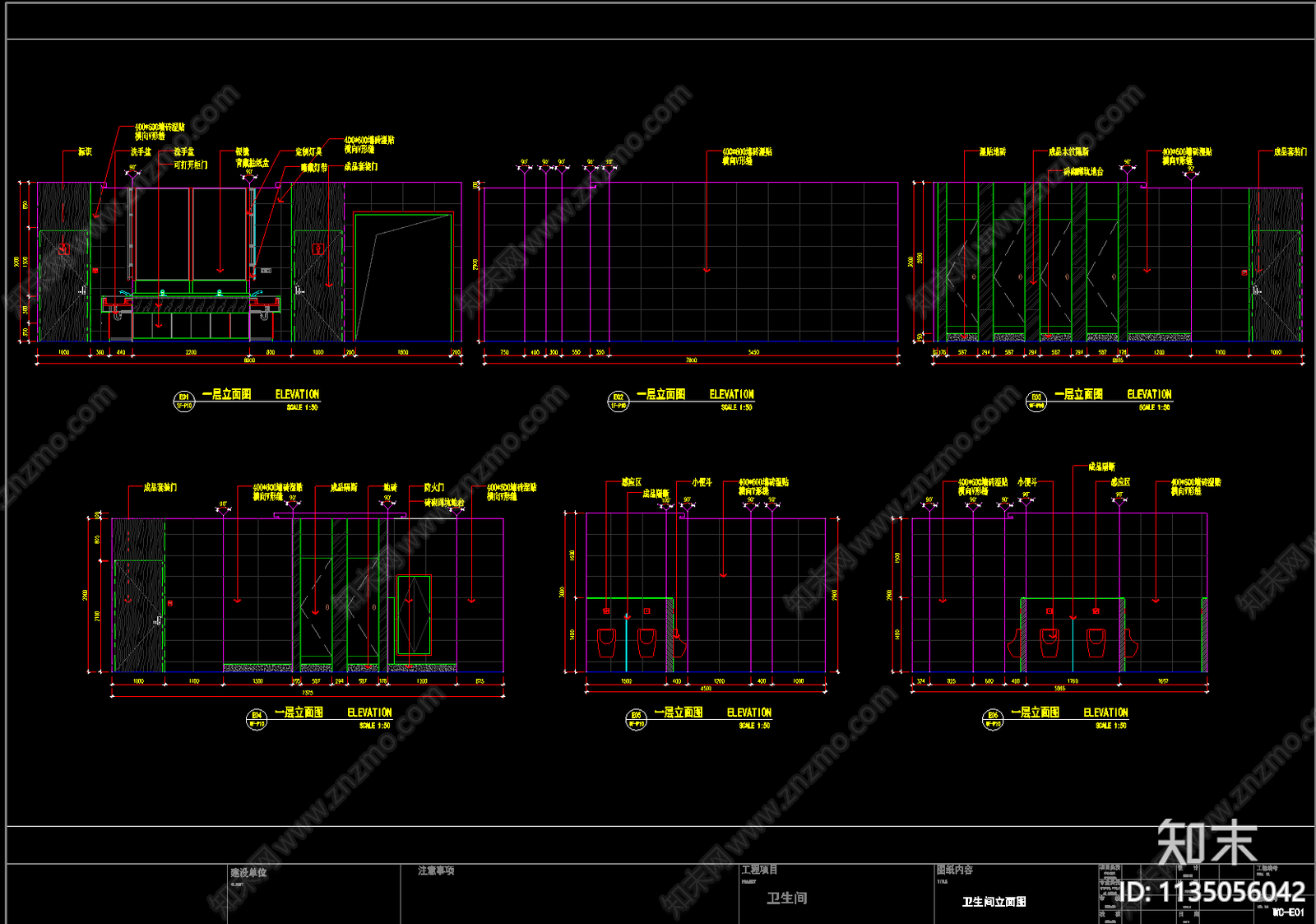Click the red fire door in elevation E04

(415, 615)
